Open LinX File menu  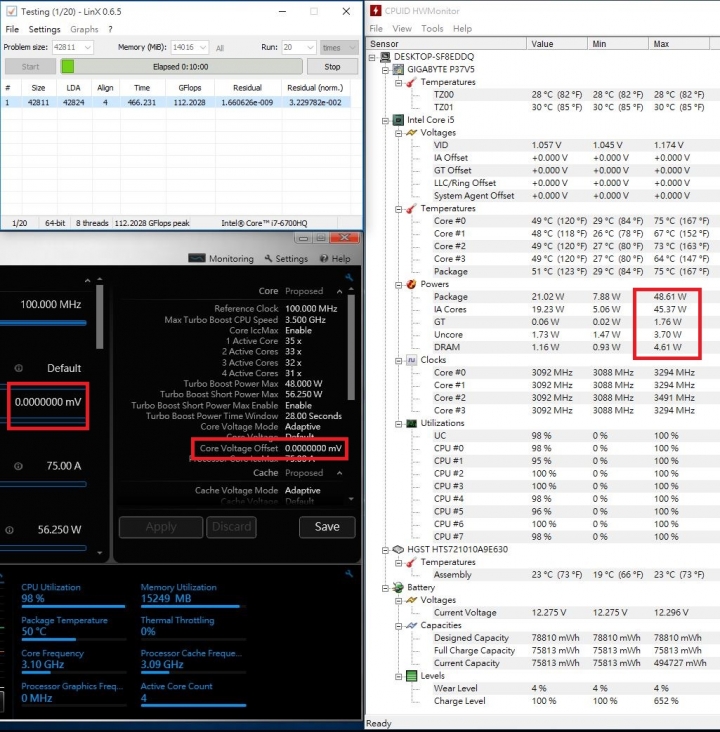pos(12,29)
